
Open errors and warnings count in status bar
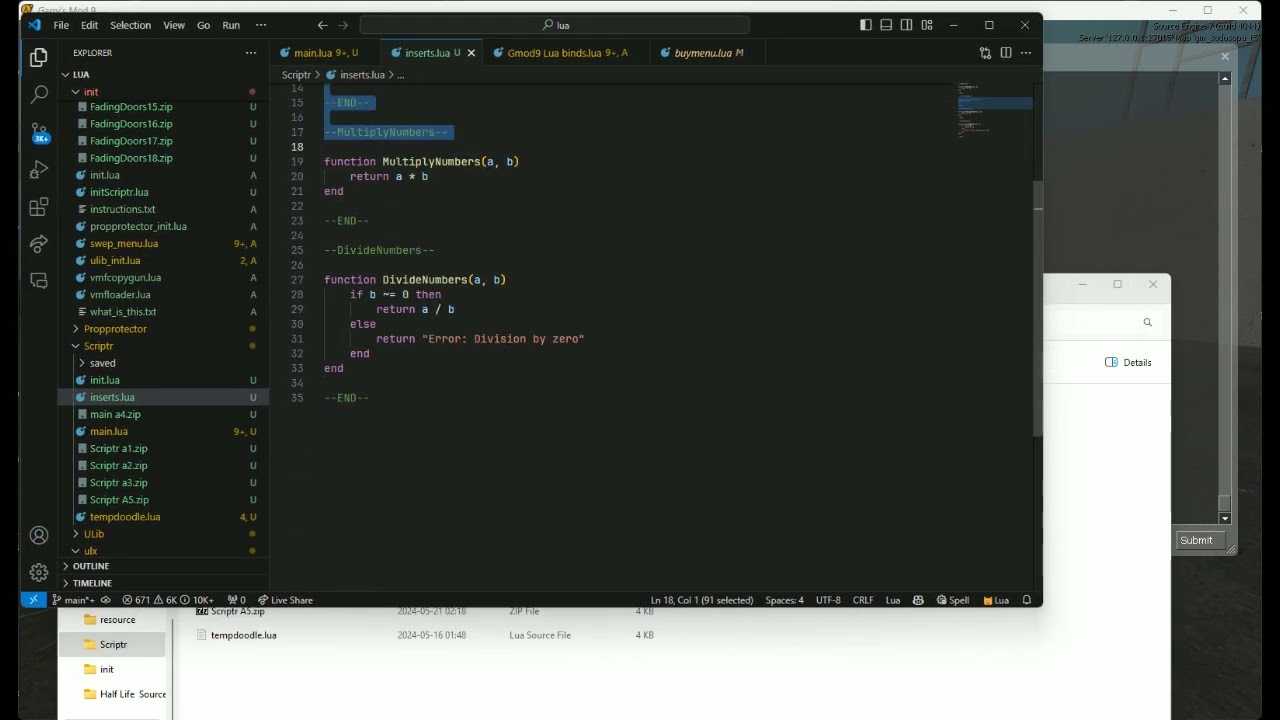(x=167, y=600)
